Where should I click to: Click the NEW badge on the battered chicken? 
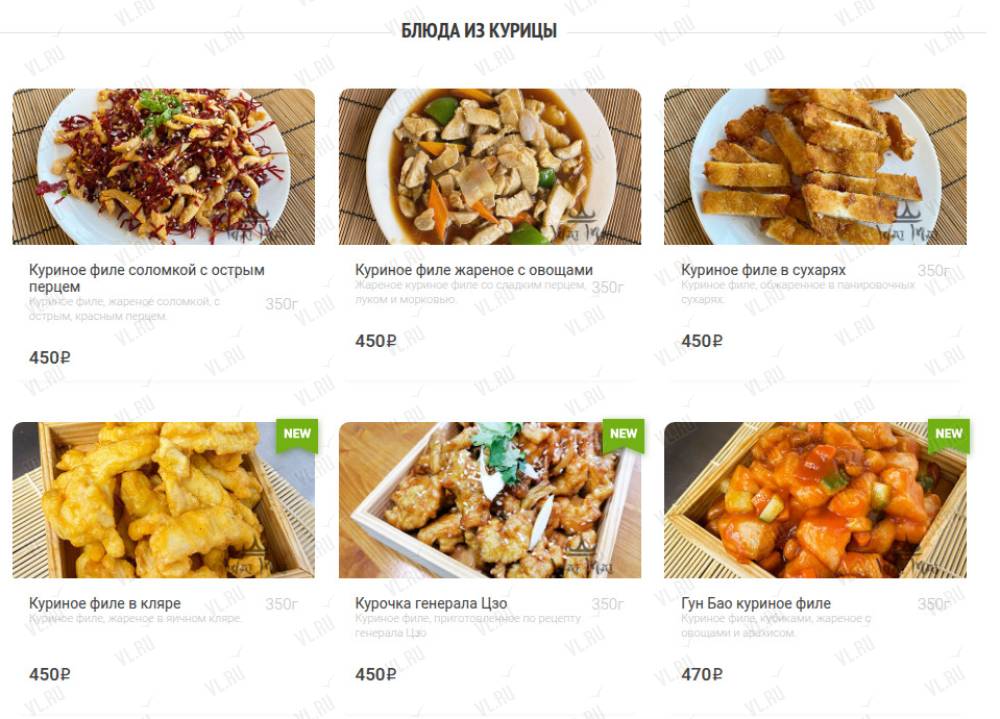(297, 434)
